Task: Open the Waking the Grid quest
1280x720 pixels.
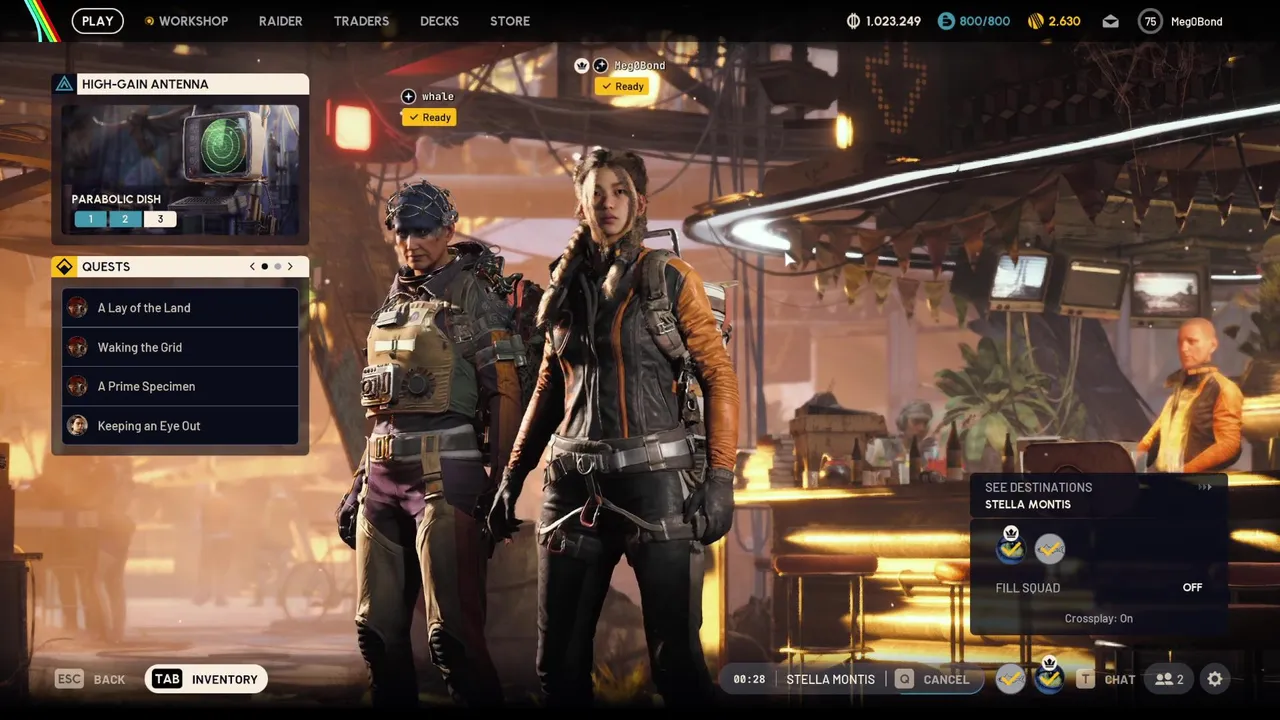Action: pyautogui.click(x=180, y=347)
